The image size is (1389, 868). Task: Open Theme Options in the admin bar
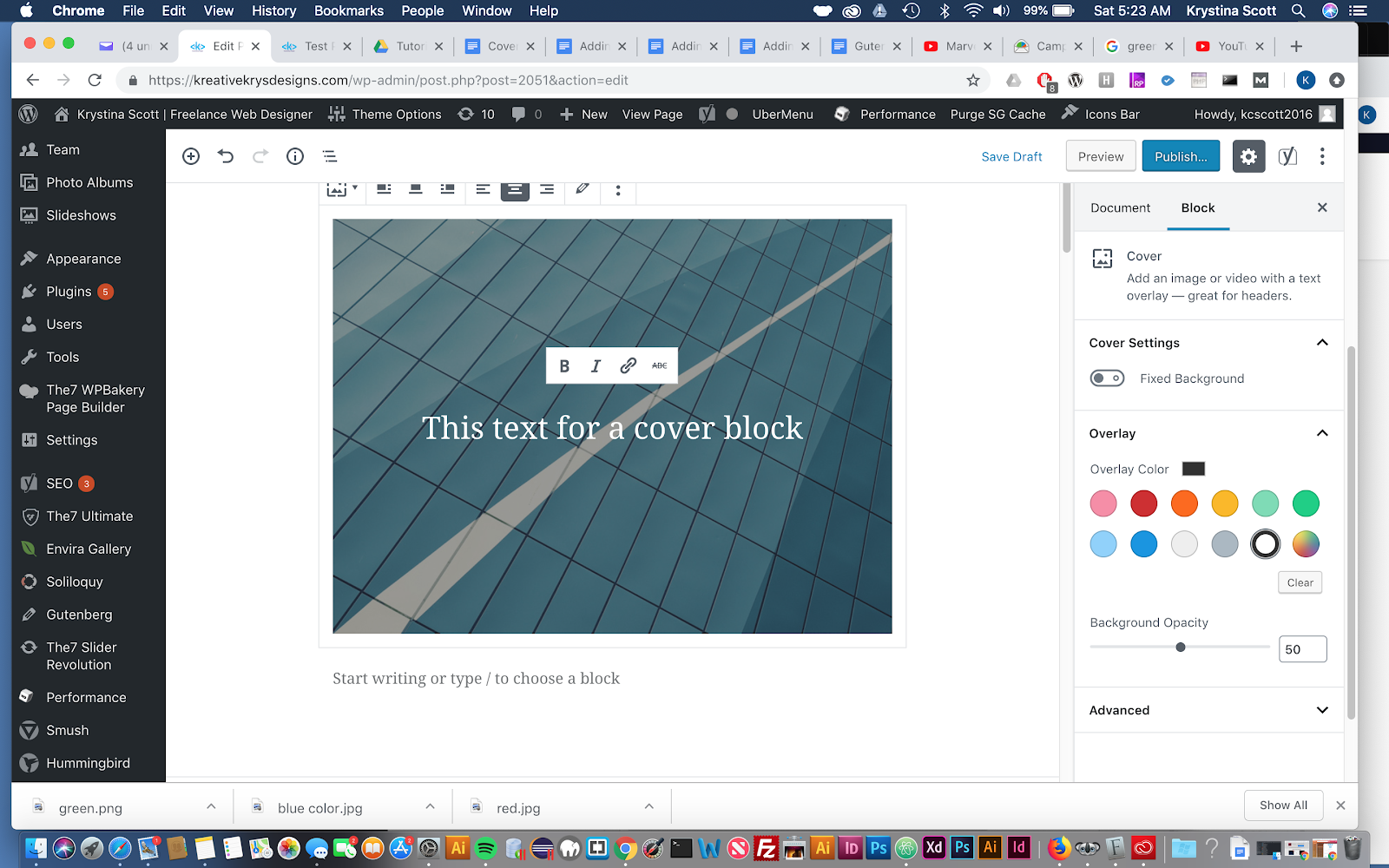click(385, 114)
